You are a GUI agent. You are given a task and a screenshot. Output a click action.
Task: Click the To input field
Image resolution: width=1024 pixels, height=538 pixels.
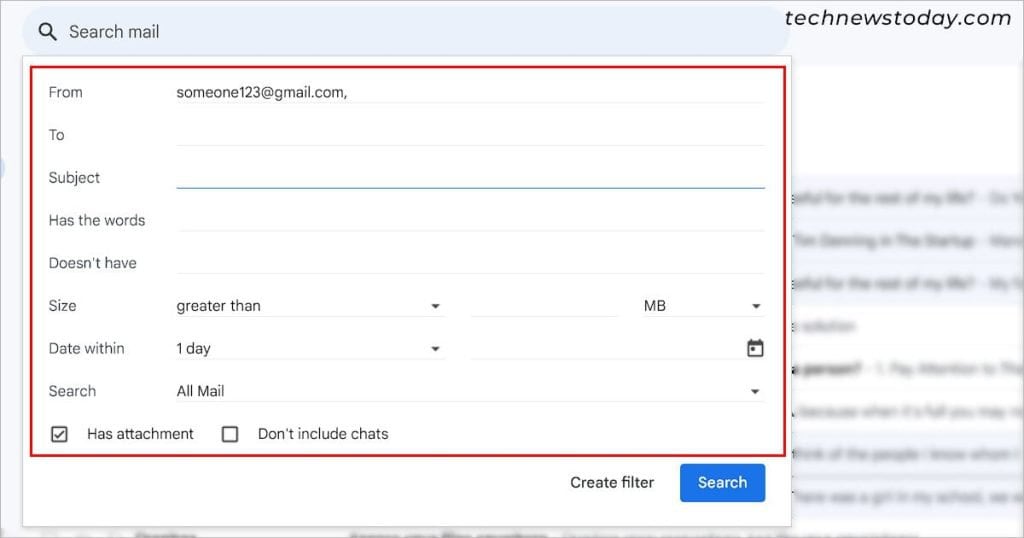470,134
